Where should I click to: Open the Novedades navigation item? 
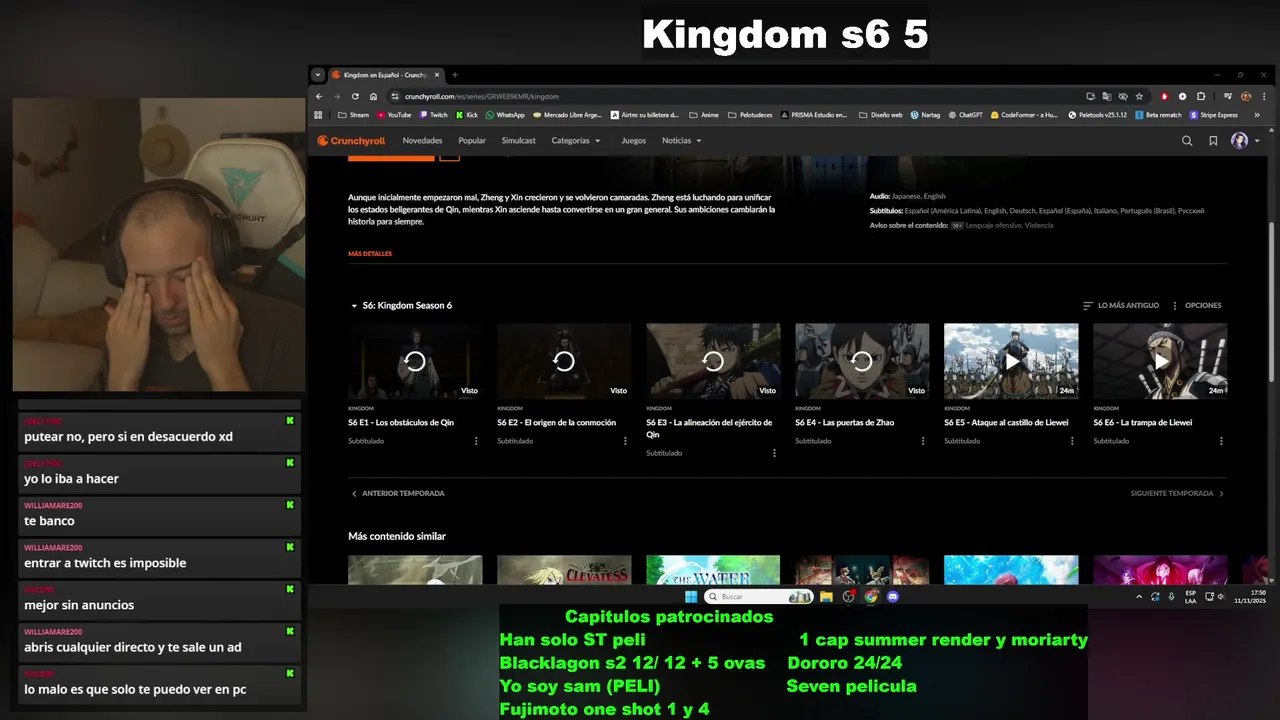(x=422, y=141)
